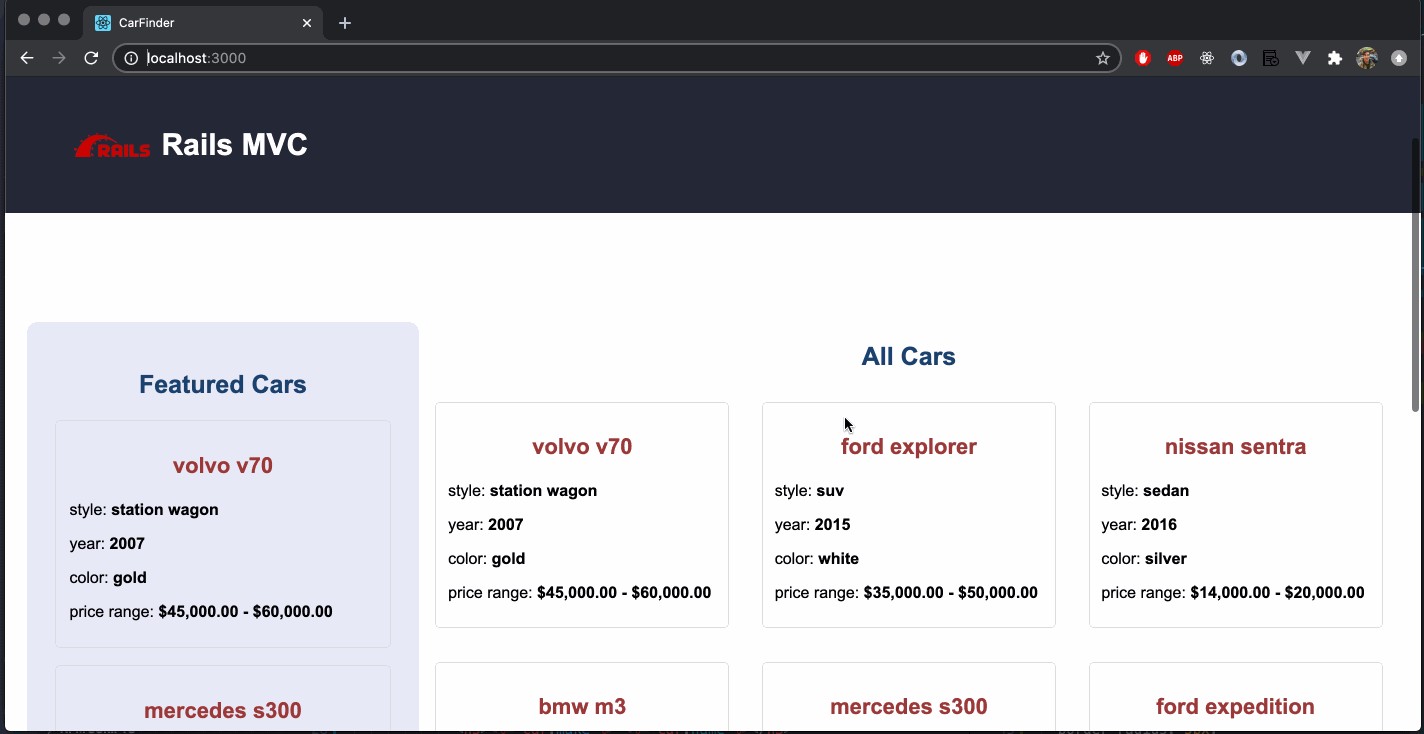Viewport: 1424px width, 734px height.
Task: Click nissan sentra style sedan text
Action: (x=1145, y=491)
